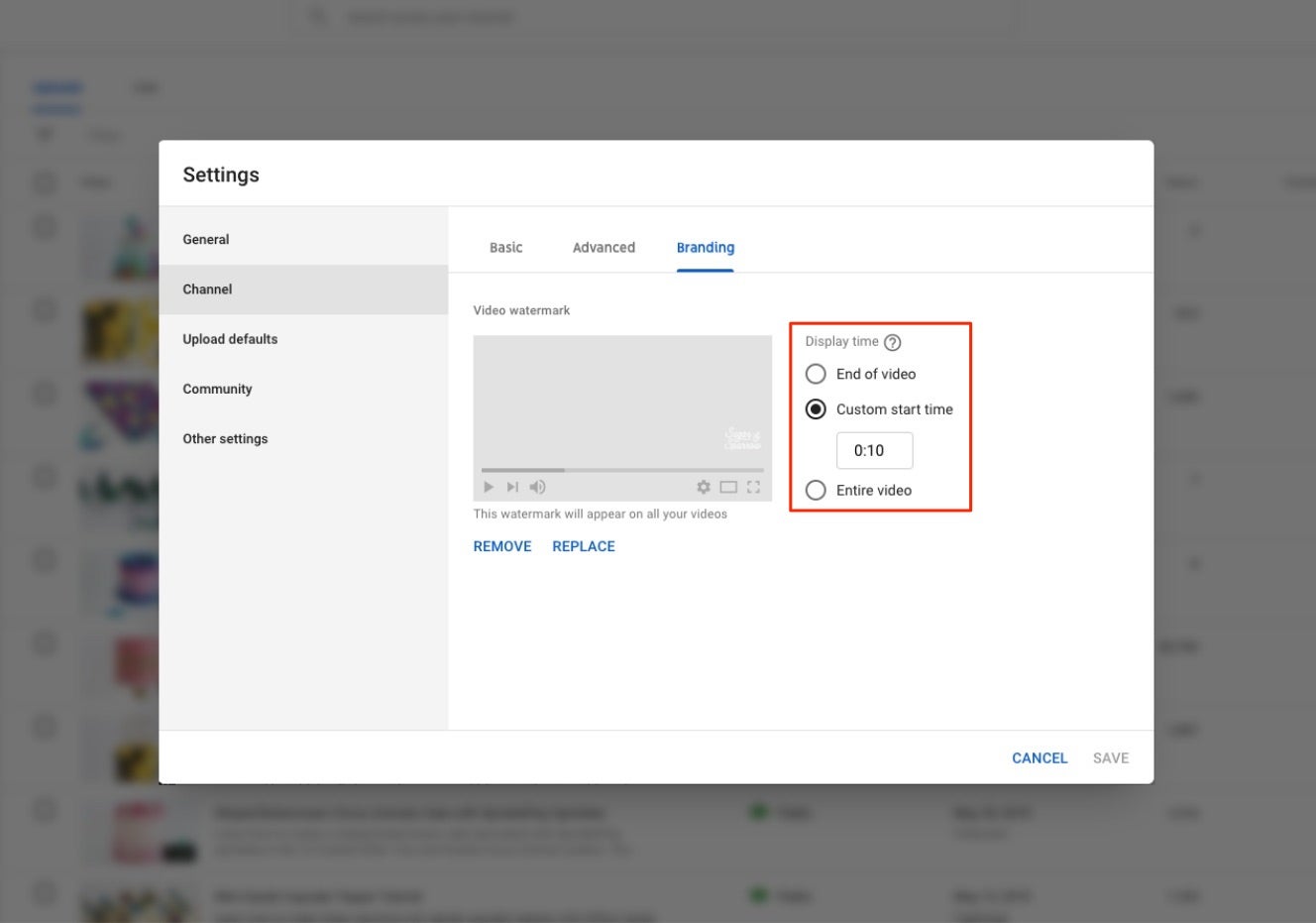Click REMOVE to delete the watermark
The width and height of the screenshot is (1316, 923).
pyautogui.click(x=501, y=545)
